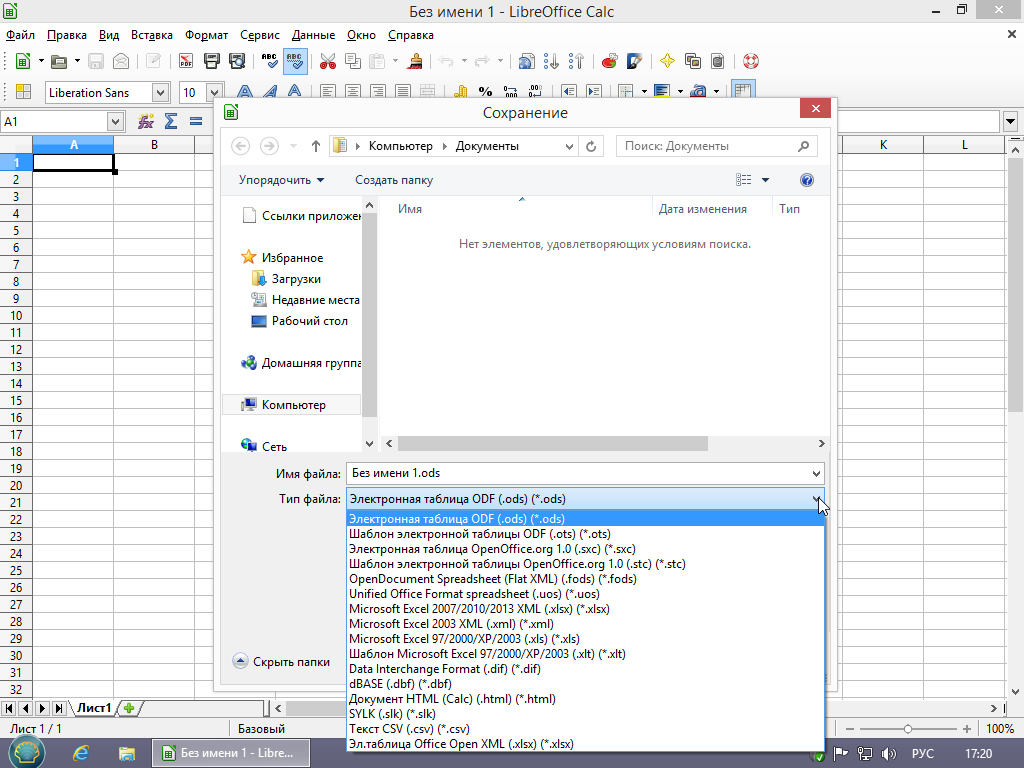
Task: Click the Open file folder icon
Action: click(59, 61)
